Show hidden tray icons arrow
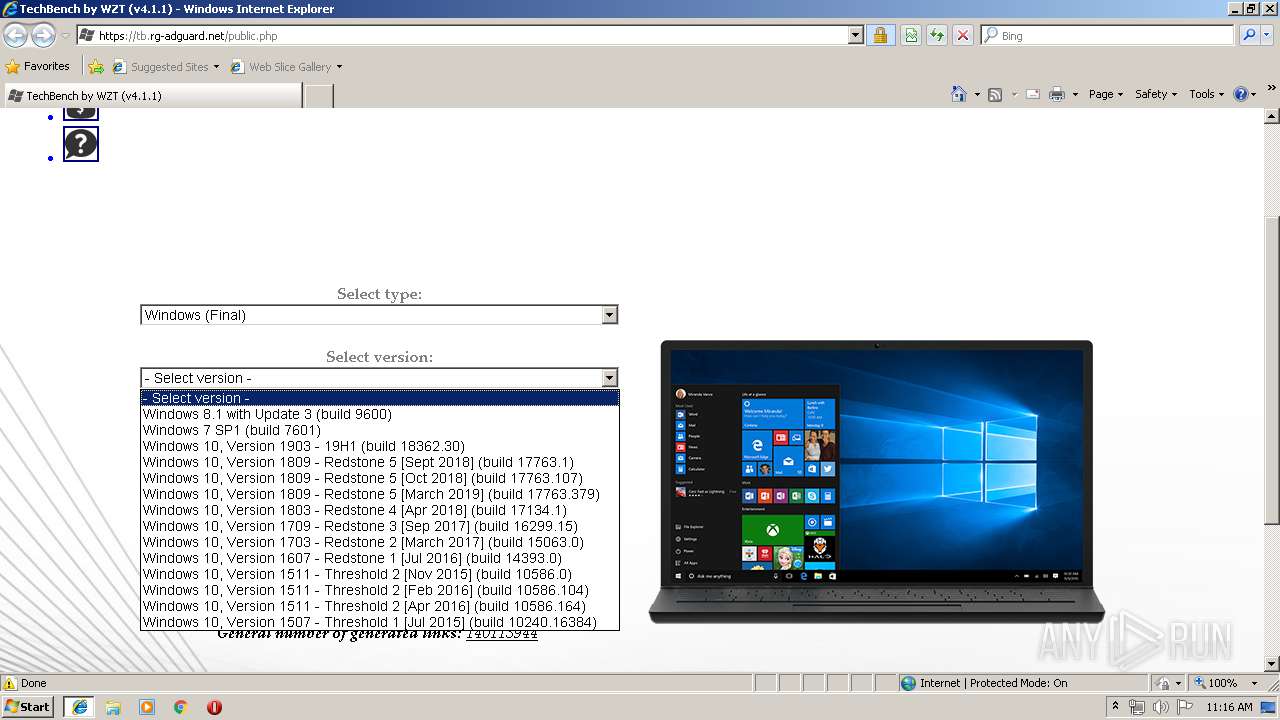The width and height of the screenshot is (1280, 720). pos(1115,707)
